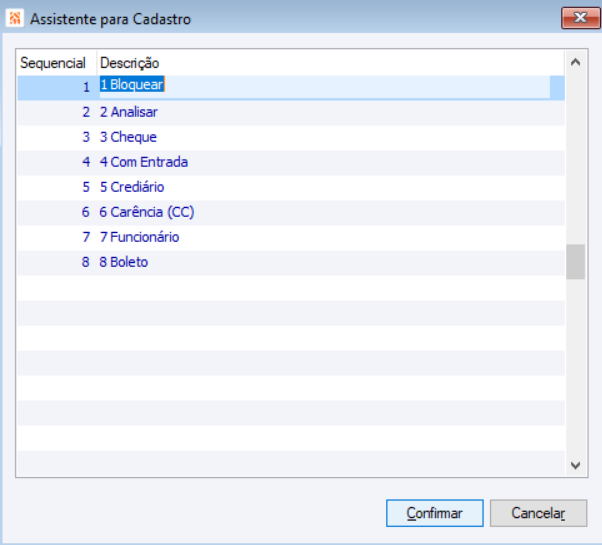602x545 pixels.
Task: Pick the 5 Crediário option
Action: [x=131, y=187]
